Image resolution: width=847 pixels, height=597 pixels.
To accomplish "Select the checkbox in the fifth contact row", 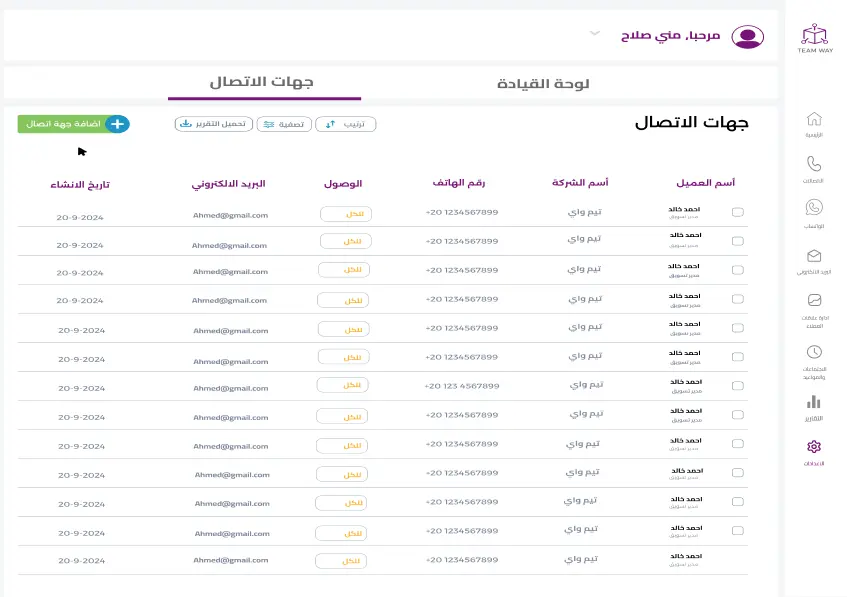I will coord(737,328).
